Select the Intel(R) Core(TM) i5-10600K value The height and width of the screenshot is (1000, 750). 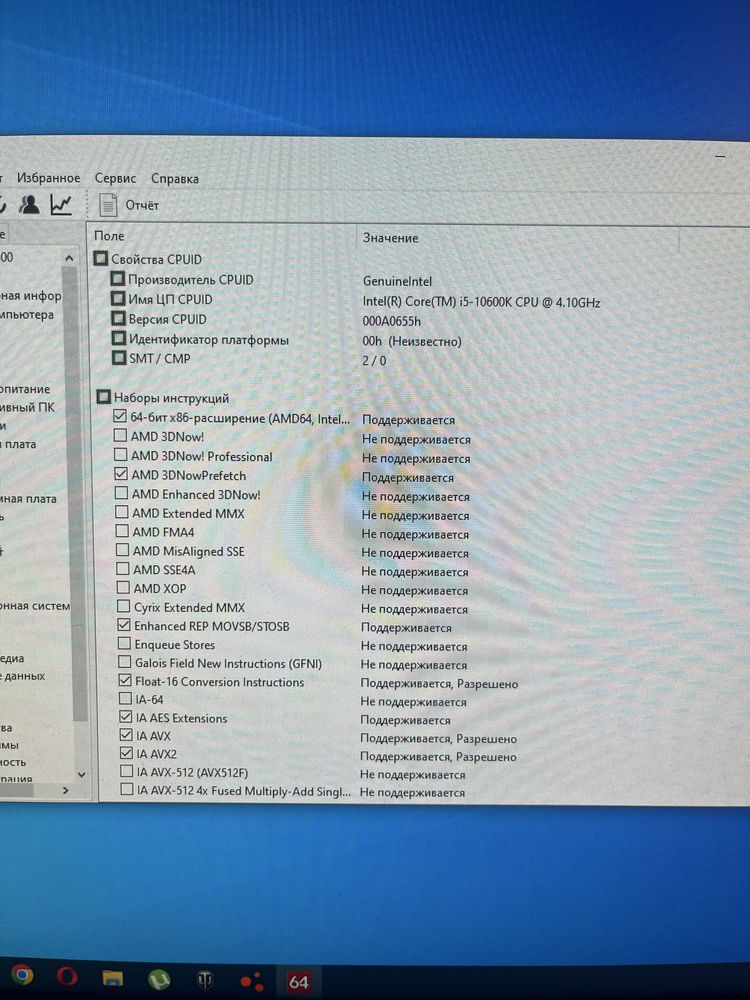(x=482, y=302)
